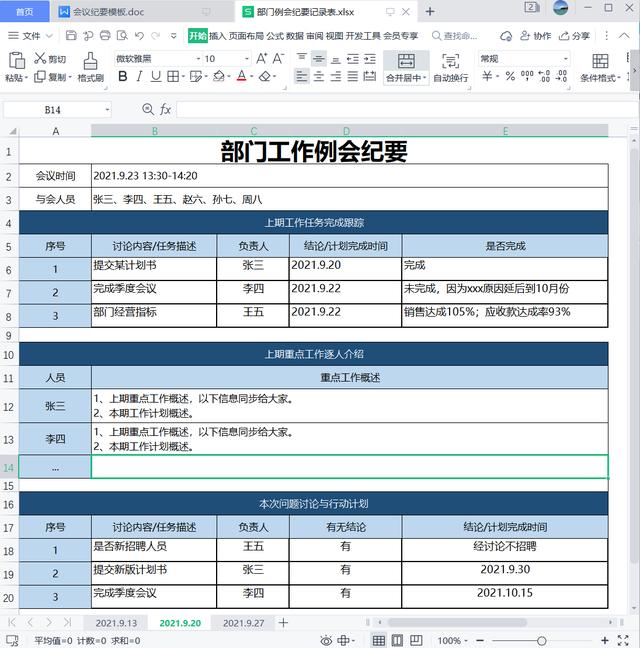Image resolution: width=640 pixels, height=648 pixels.
Task: Expand font color dropdown arrow
Action: 251,77
